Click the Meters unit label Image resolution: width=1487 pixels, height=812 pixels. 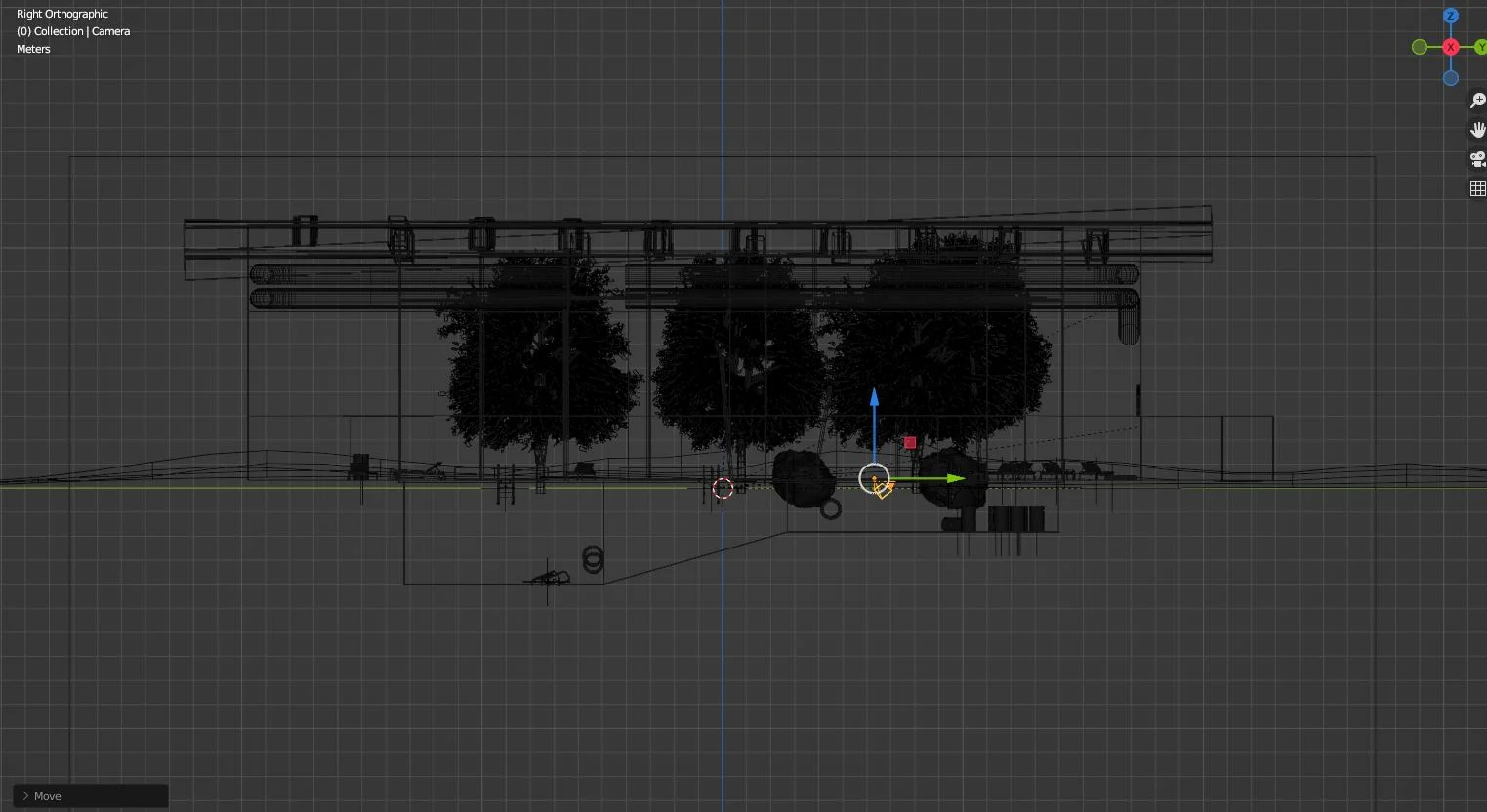[x=32, y=48]
